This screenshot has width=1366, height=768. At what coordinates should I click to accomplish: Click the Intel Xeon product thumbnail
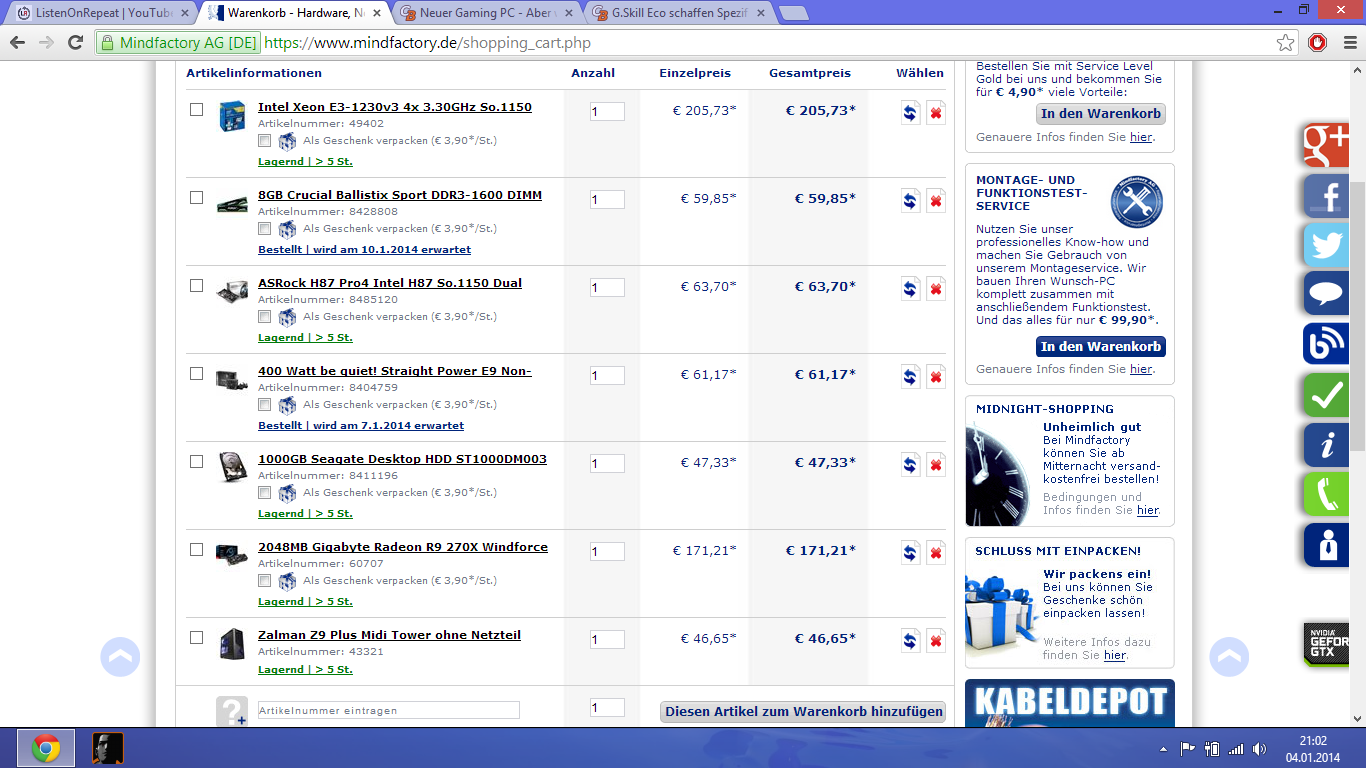coord(232,116)
